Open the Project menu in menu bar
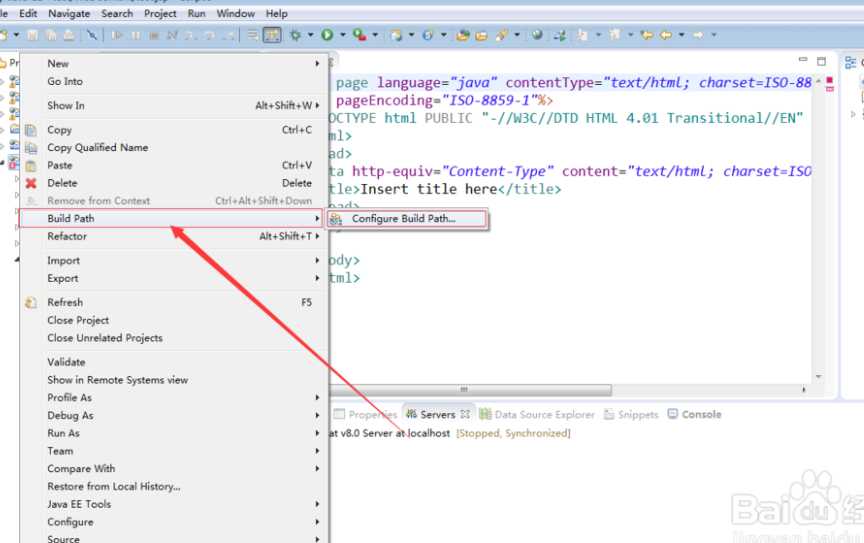The image size is (864, 543). click(160, 13)
